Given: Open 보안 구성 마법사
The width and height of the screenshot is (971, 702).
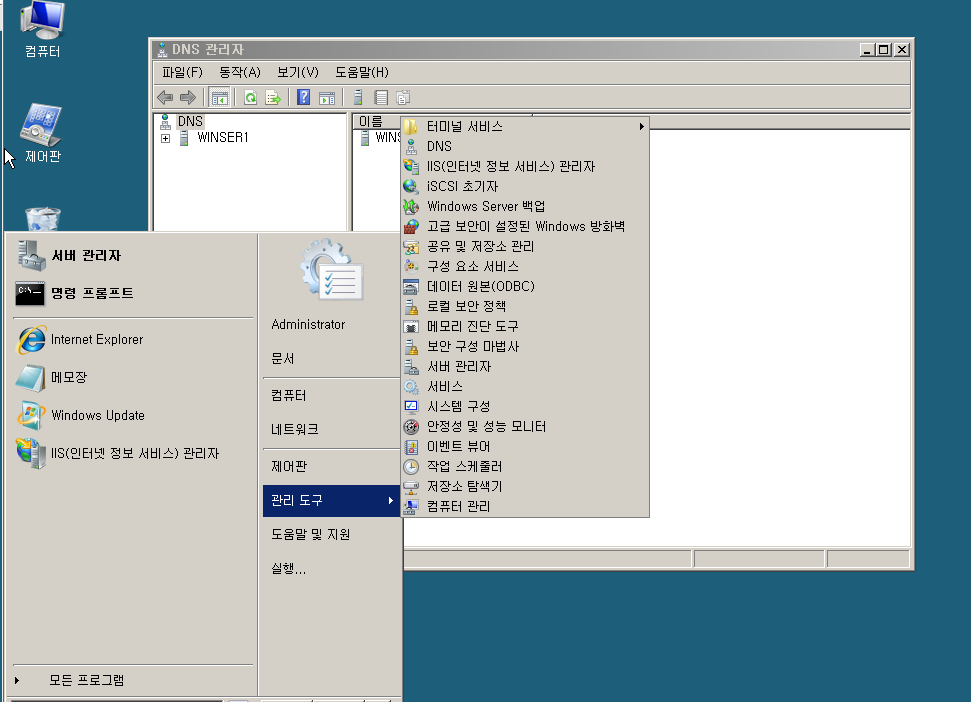Looking at the screenshot, I should [525, 346].
